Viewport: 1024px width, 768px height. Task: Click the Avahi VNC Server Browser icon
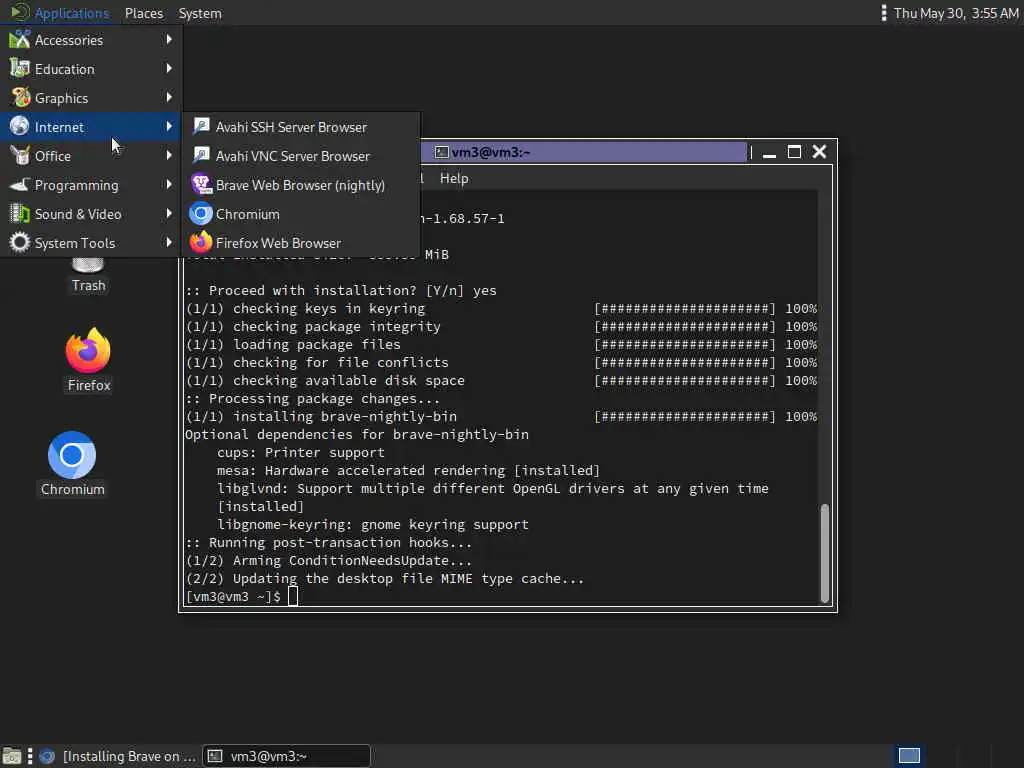[201, 155]
